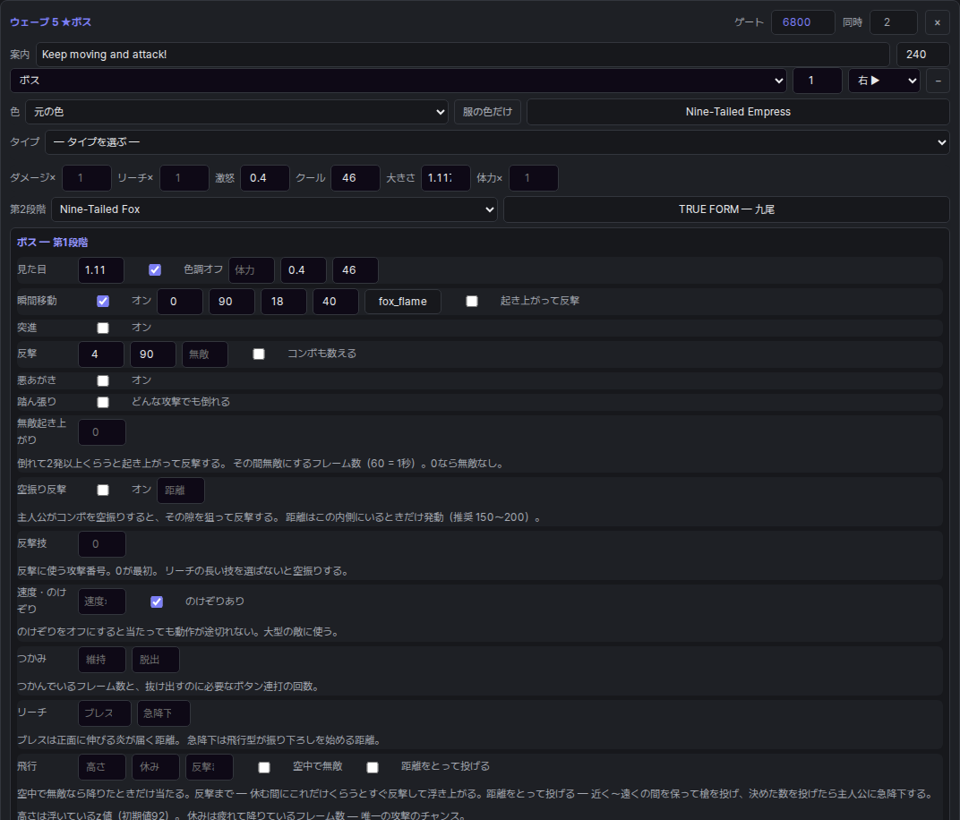Click the 体力× input field

(x=534, y=178)
